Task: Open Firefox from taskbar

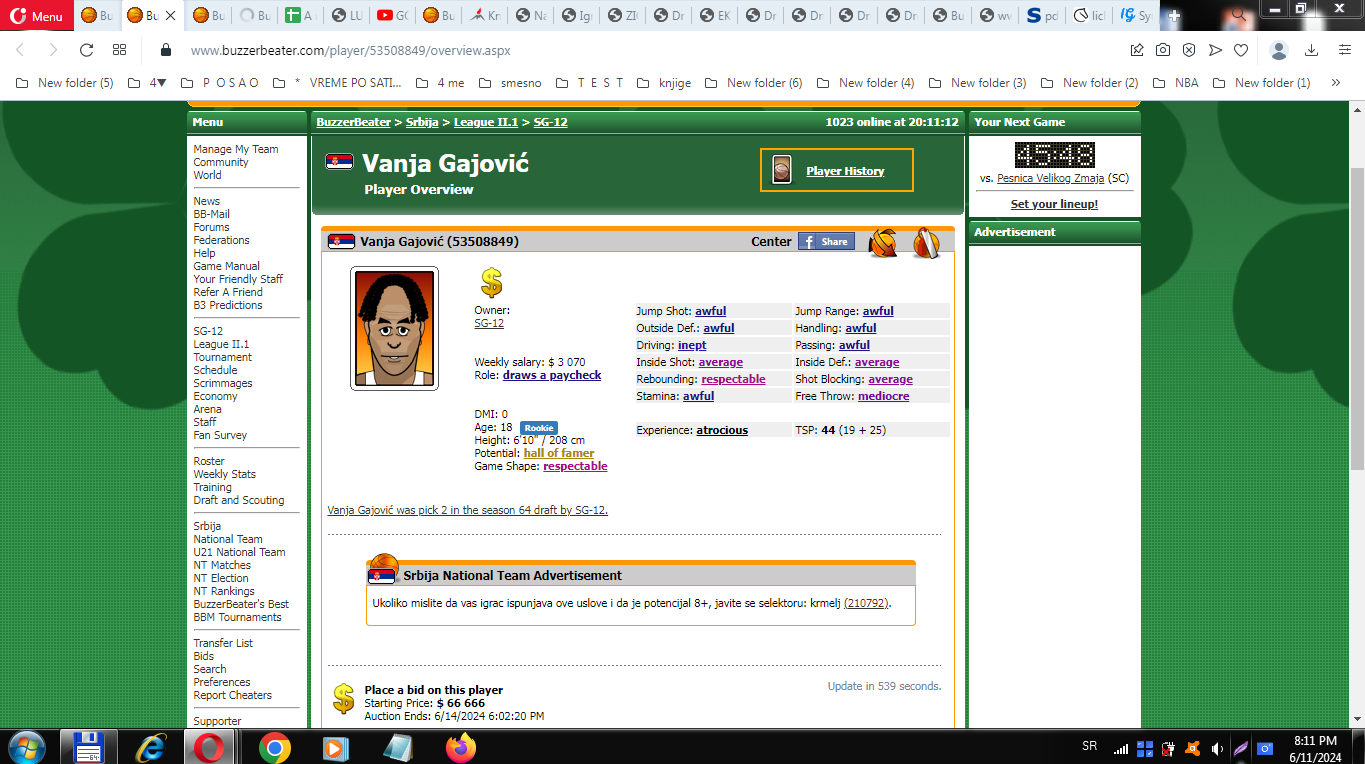Action: (x=461, y=747)
